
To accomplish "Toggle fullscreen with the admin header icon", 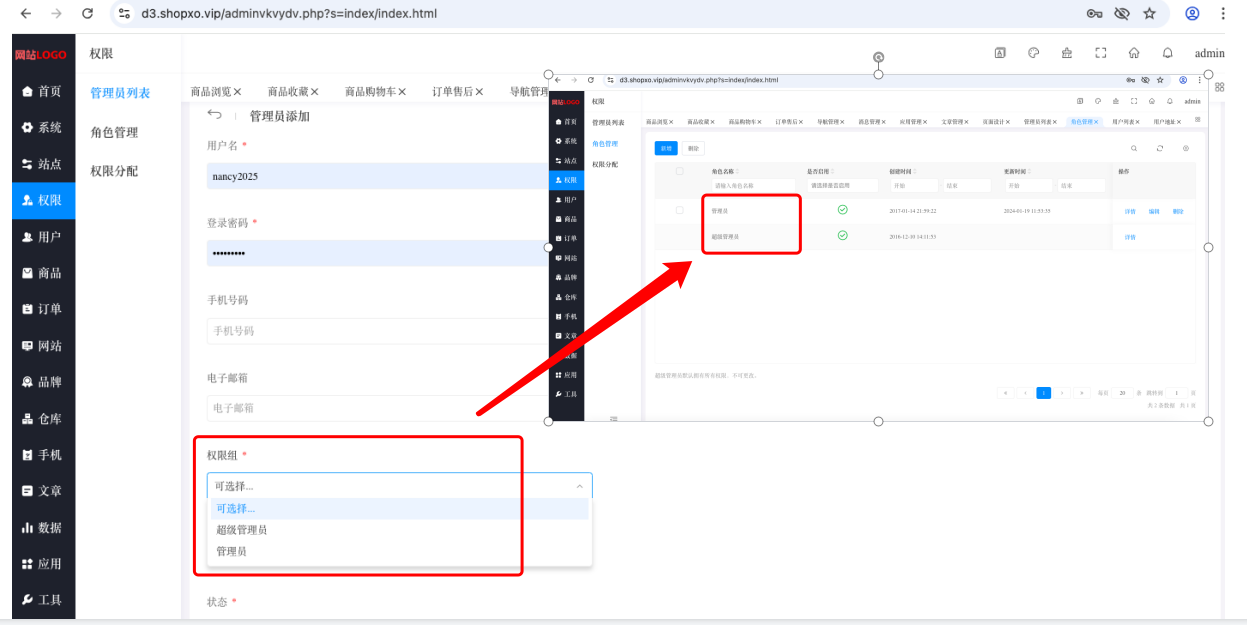I will [x=1101, y=53].
